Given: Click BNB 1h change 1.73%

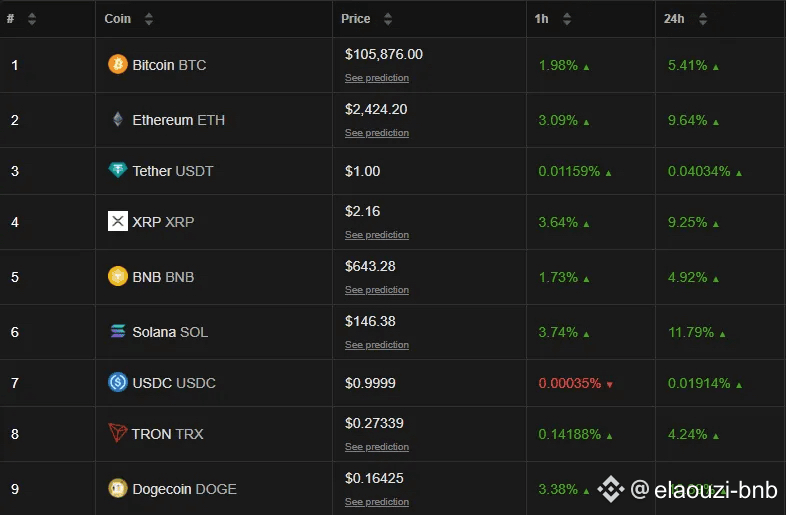Looking at the screenshot, I should 558,277.
